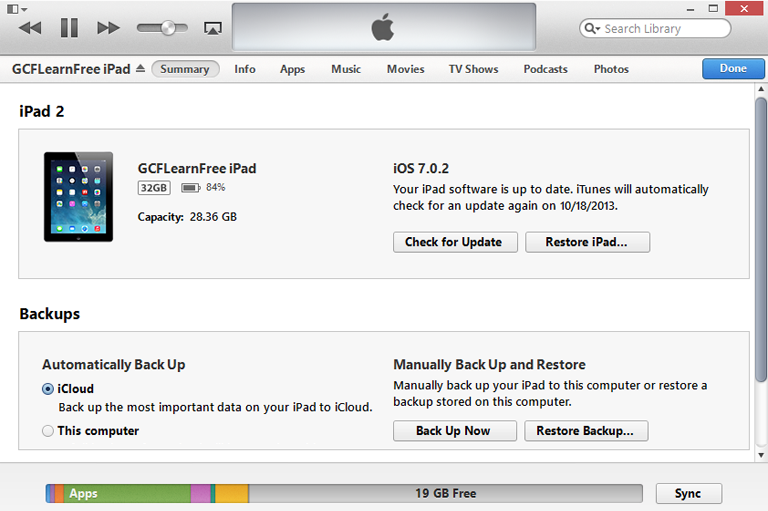Open the AirPlay output icon
This screenshot has width=768, height=511.
[x=213, y=28]
